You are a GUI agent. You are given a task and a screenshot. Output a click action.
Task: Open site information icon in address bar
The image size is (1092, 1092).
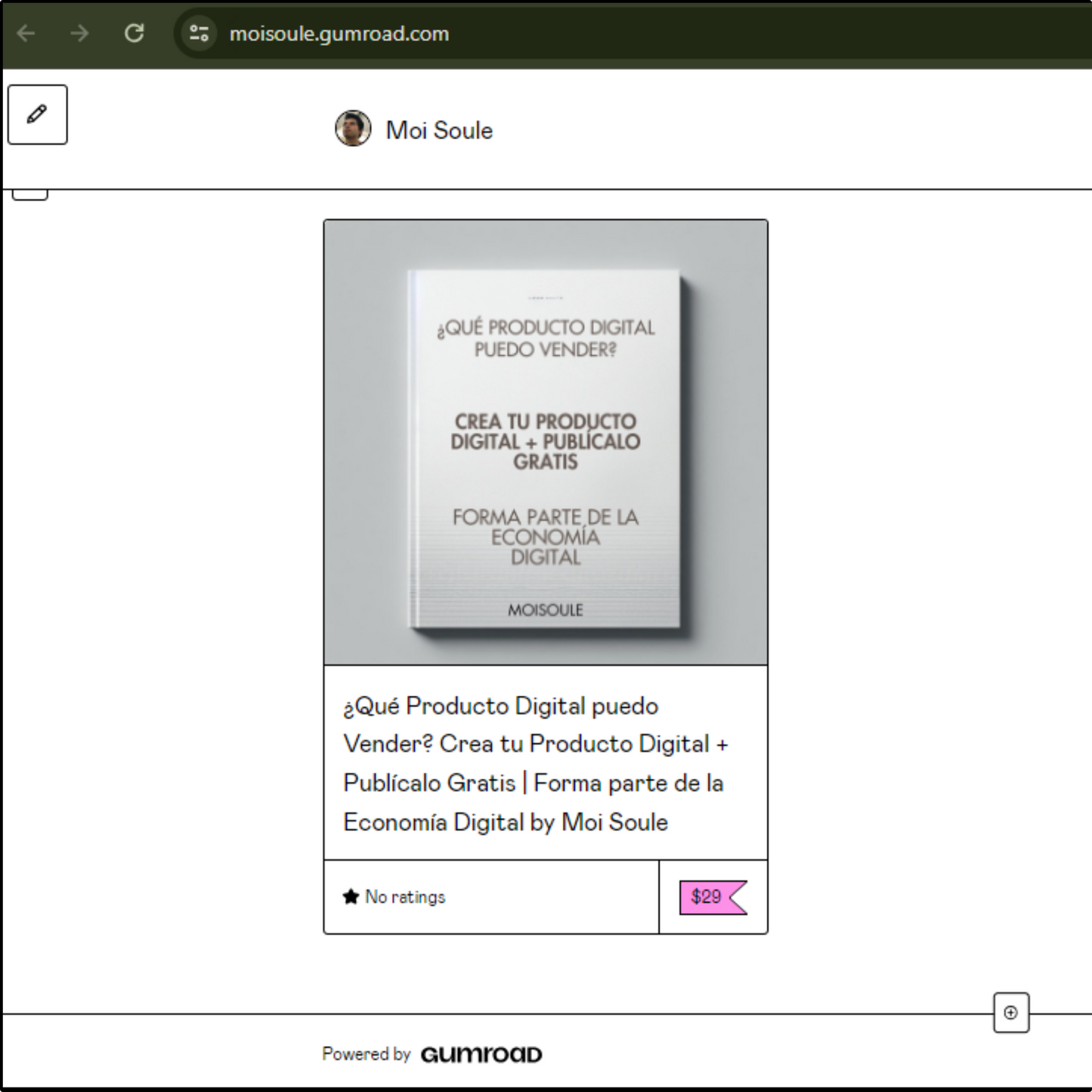click(199, 33)
